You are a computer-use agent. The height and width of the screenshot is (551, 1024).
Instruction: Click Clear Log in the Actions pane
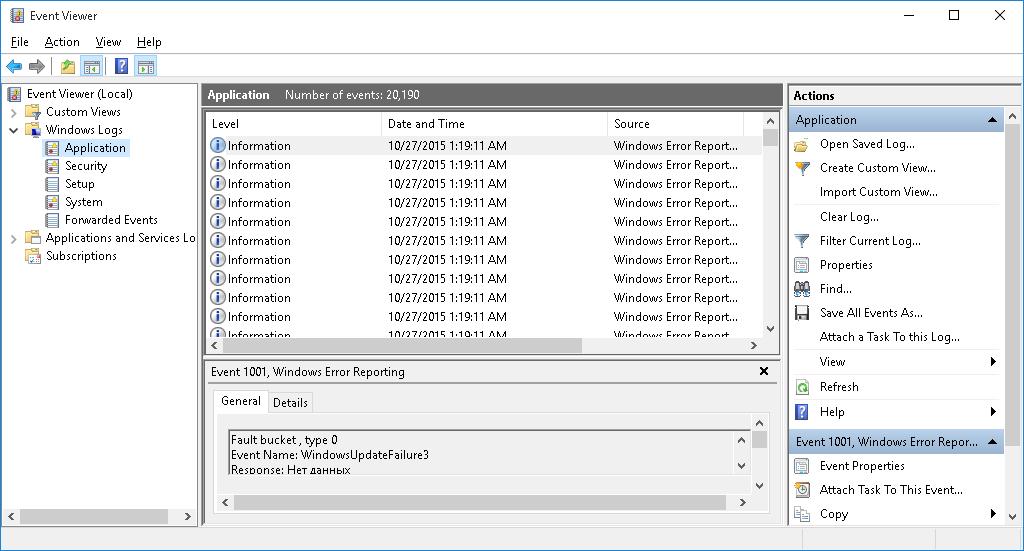click(849, 217)
